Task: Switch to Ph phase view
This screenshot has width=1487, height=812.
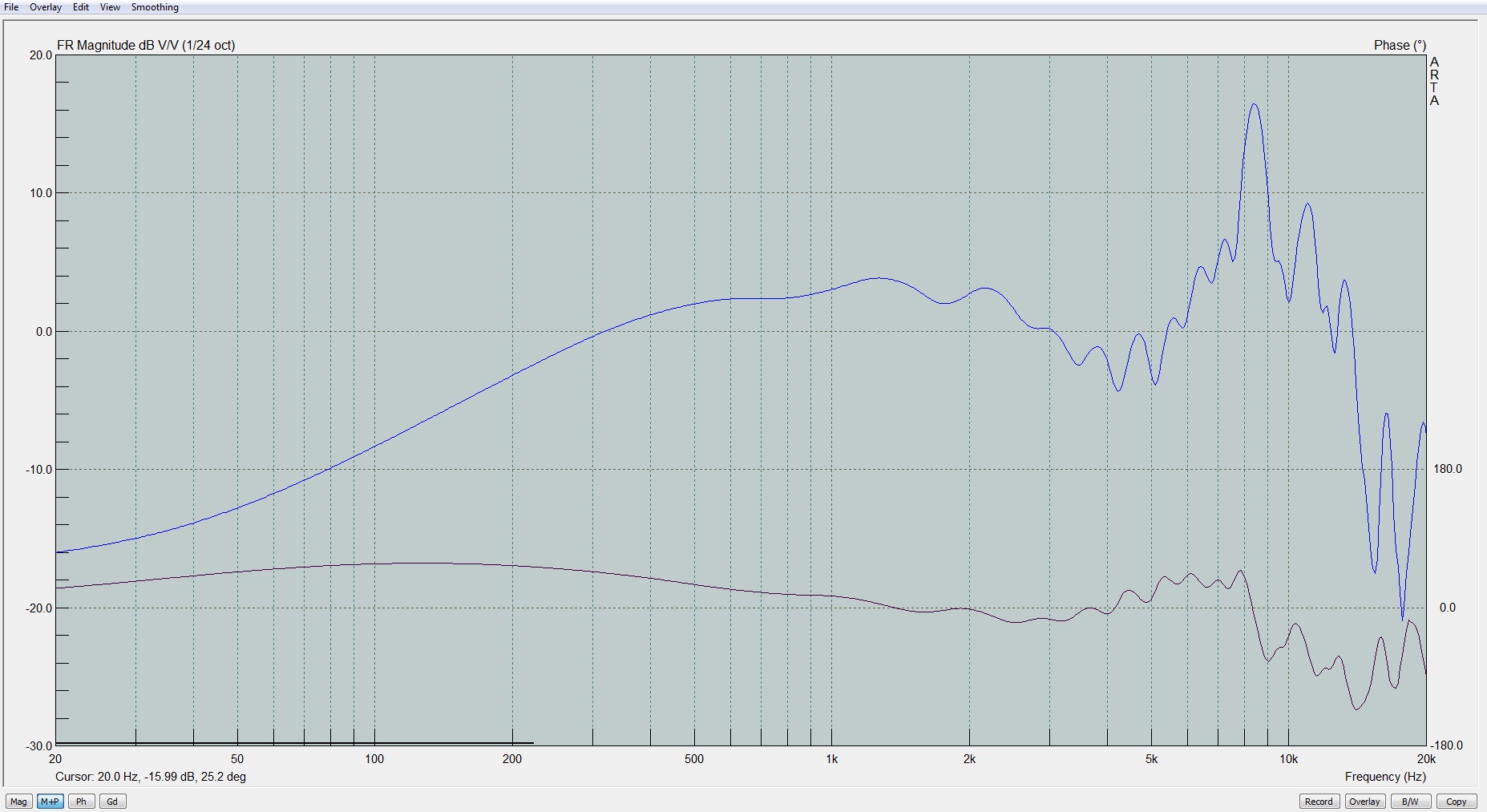Action: (81, 802)
